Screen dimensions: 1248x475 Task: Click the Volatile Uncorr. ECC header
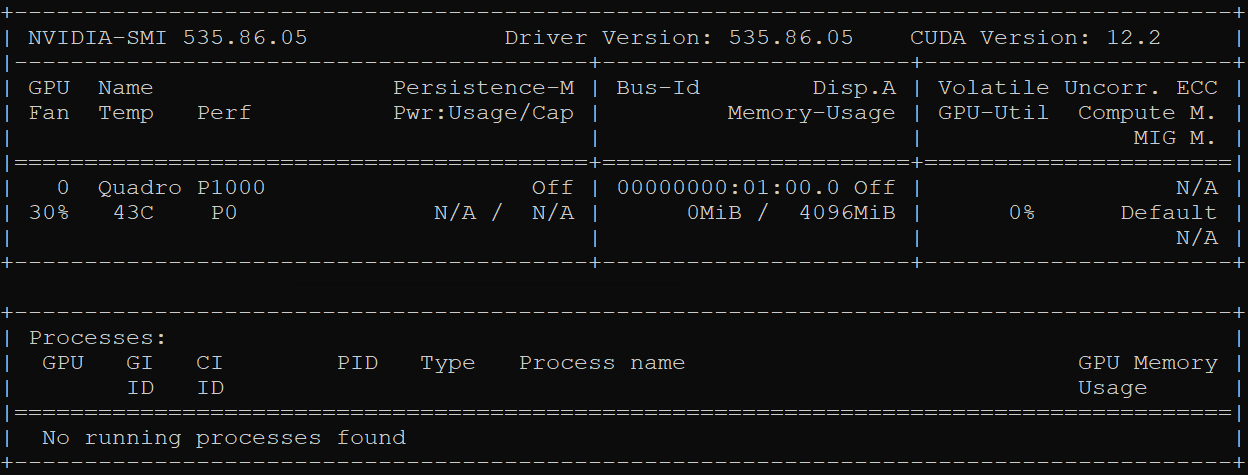tap(1077, 88)
